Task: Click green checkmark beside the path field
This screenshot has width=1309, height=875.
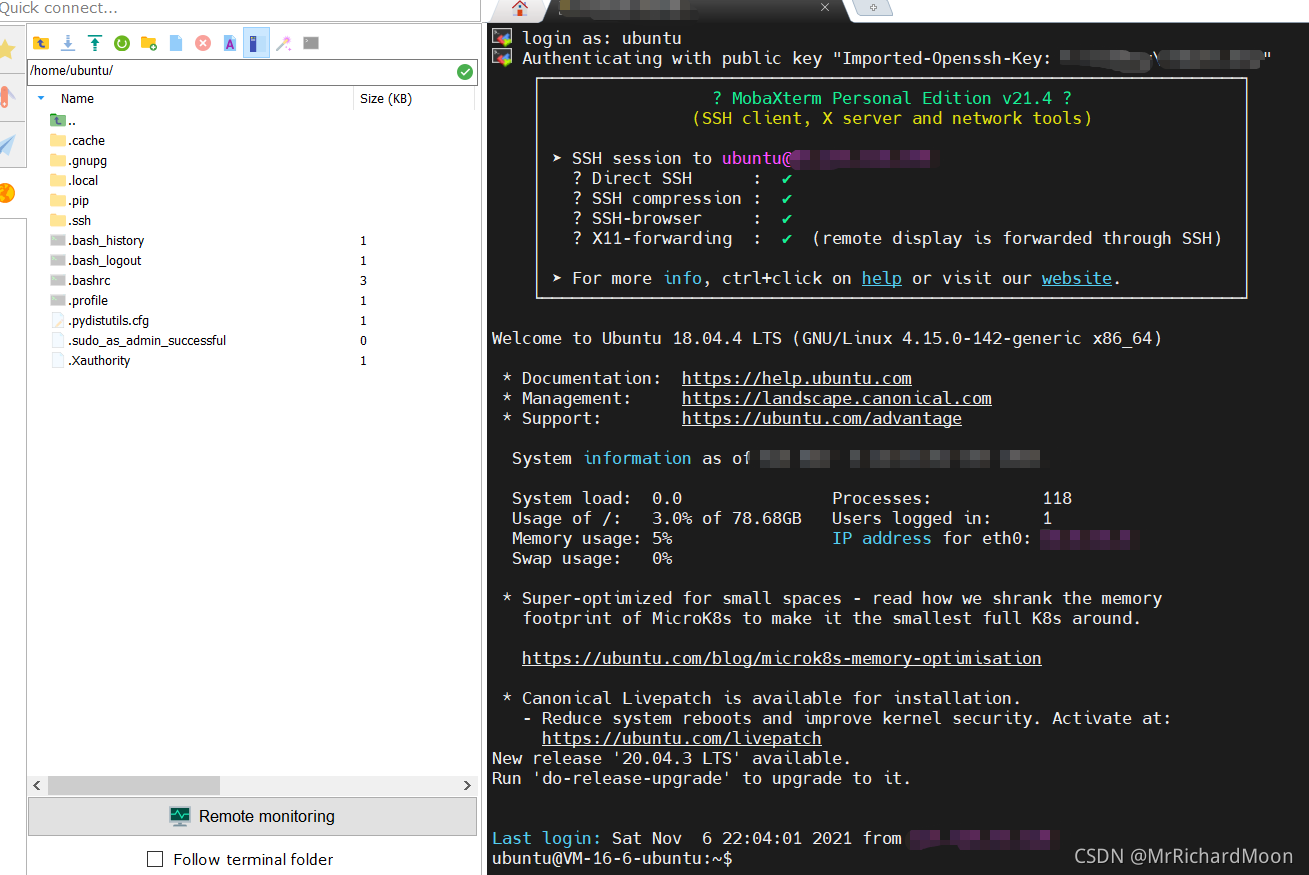Action: (464, 72)
